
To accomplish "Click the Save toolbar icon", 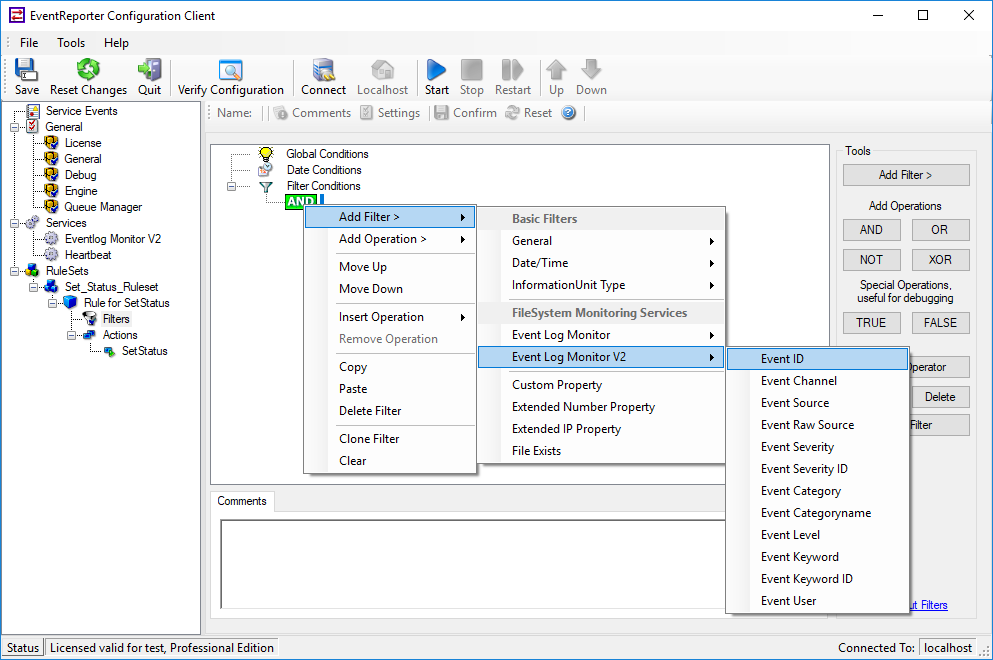I will (26, 70).
